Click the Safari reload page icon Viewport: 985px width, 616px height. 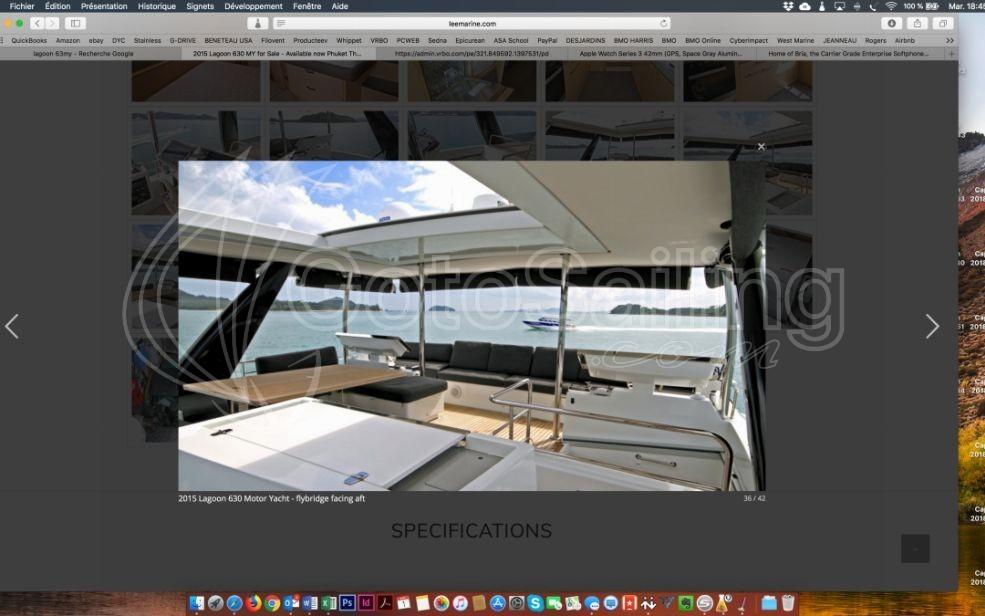pos(664,23)
